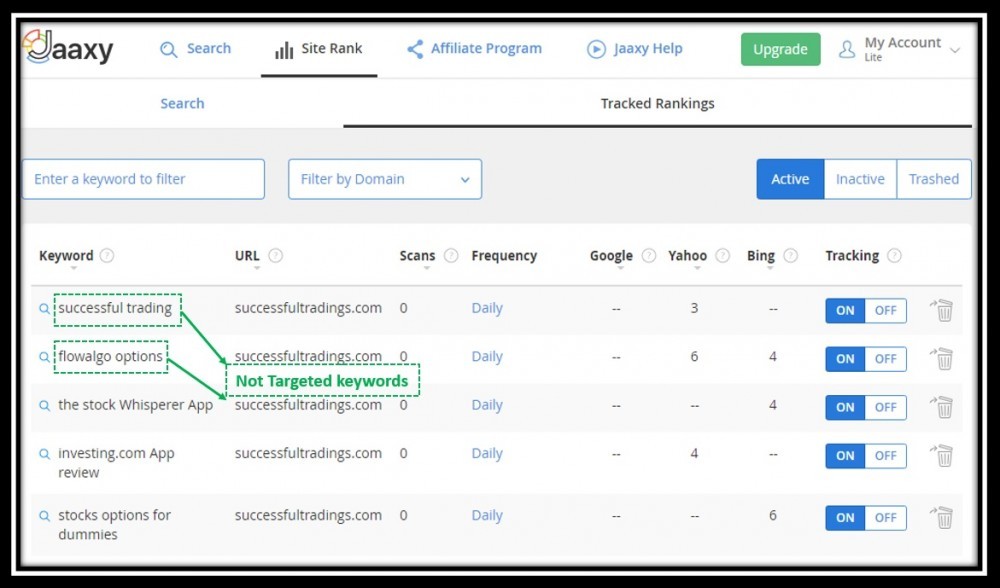Click search icon for investing.com App review
This screenshot has width=1000, height=588.
coord(44,454)
